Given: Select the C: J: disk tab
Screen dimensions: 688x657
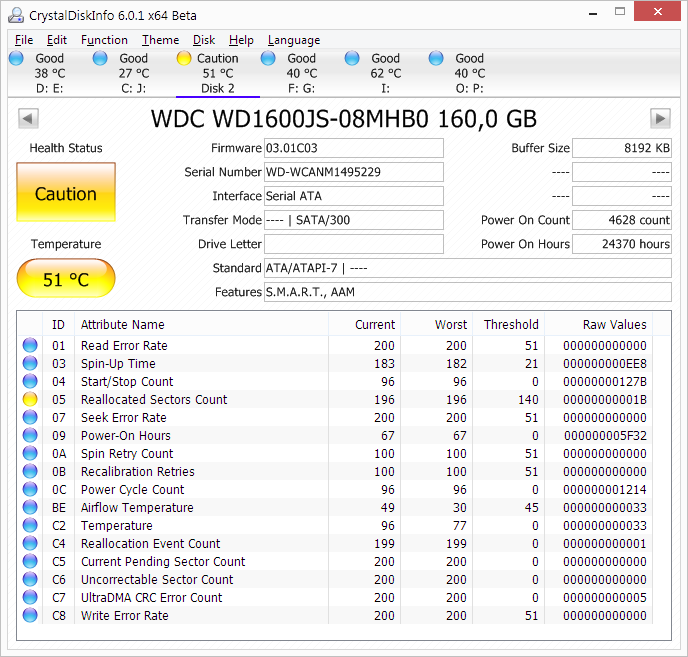Looking at the screenshot, I should click(x=133, y=73).
